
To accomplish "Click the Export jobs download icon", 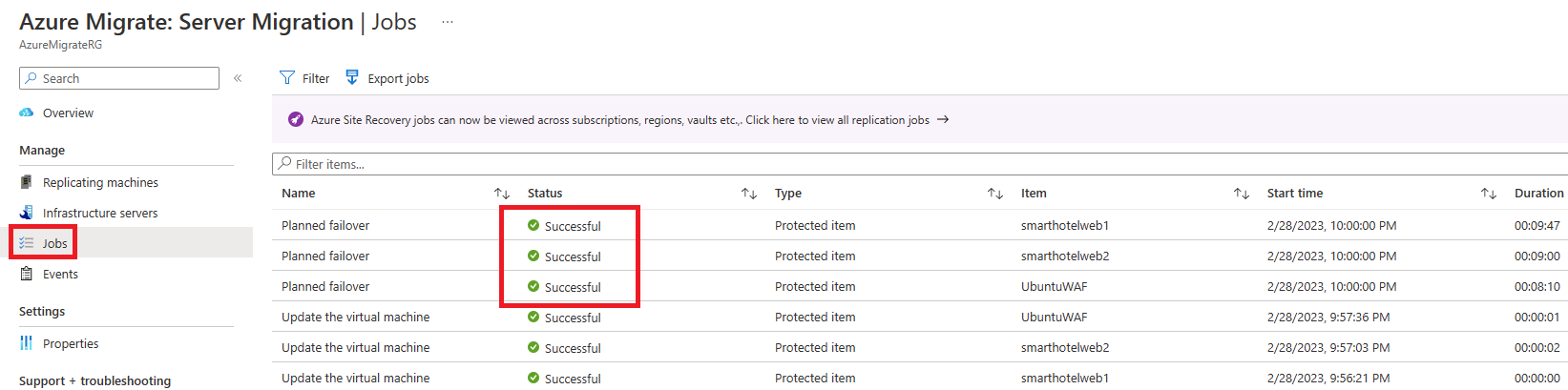I will (x=352, y=77).
